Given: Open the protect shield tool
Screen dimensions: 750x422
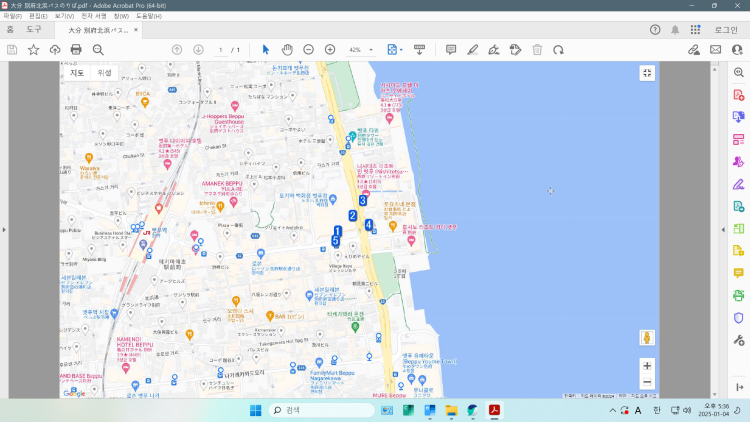Looking at the screenshot, I should coord(739,318).
